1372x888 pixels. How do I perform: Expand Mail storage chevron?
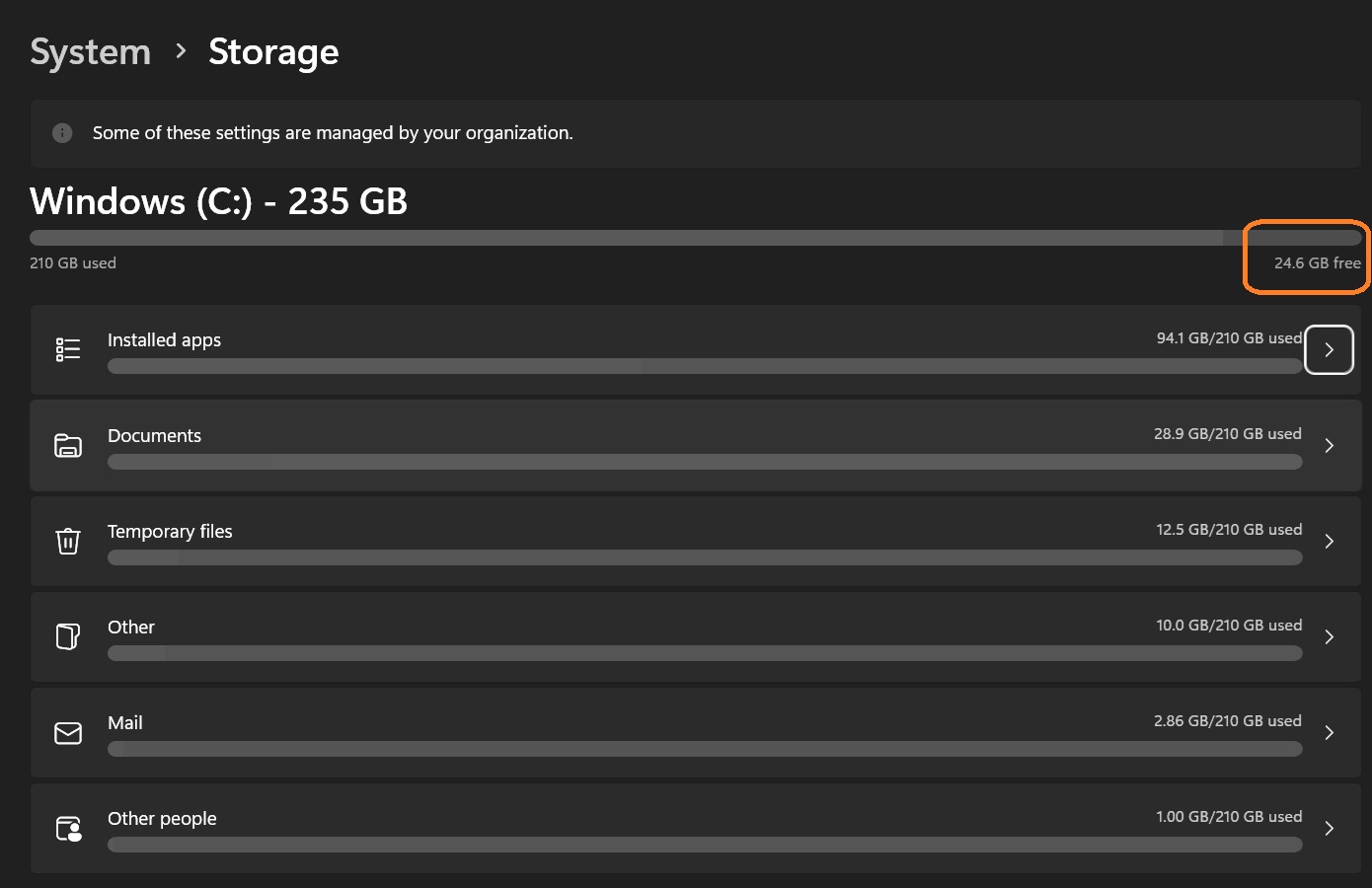[x=1330, y=732]
